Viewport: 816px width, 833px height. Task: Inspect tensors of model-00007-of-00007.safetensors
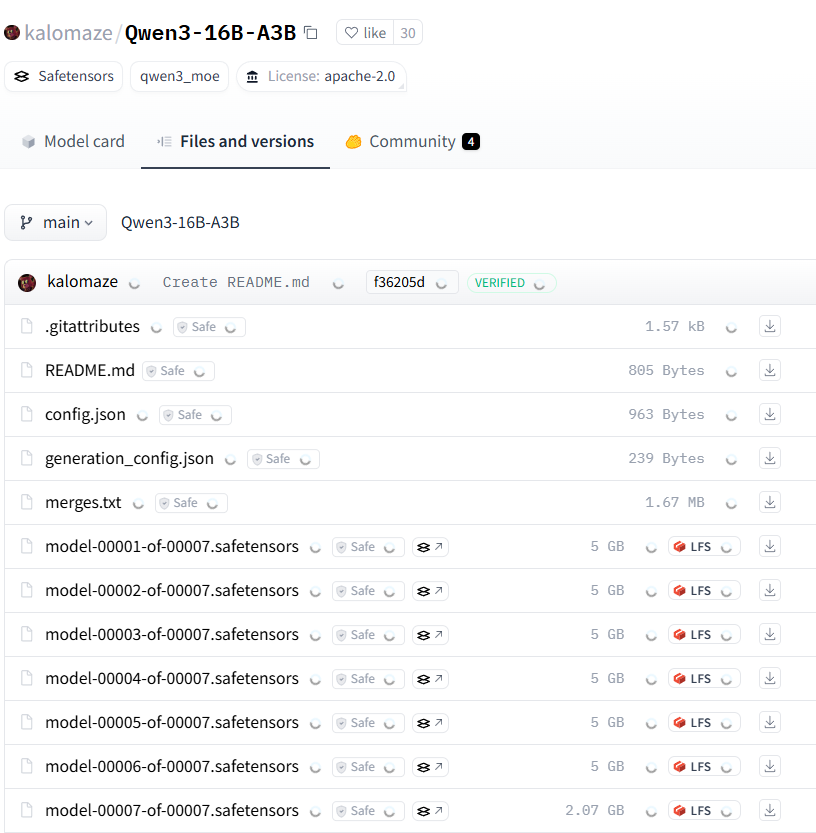(x=430, y=811)
